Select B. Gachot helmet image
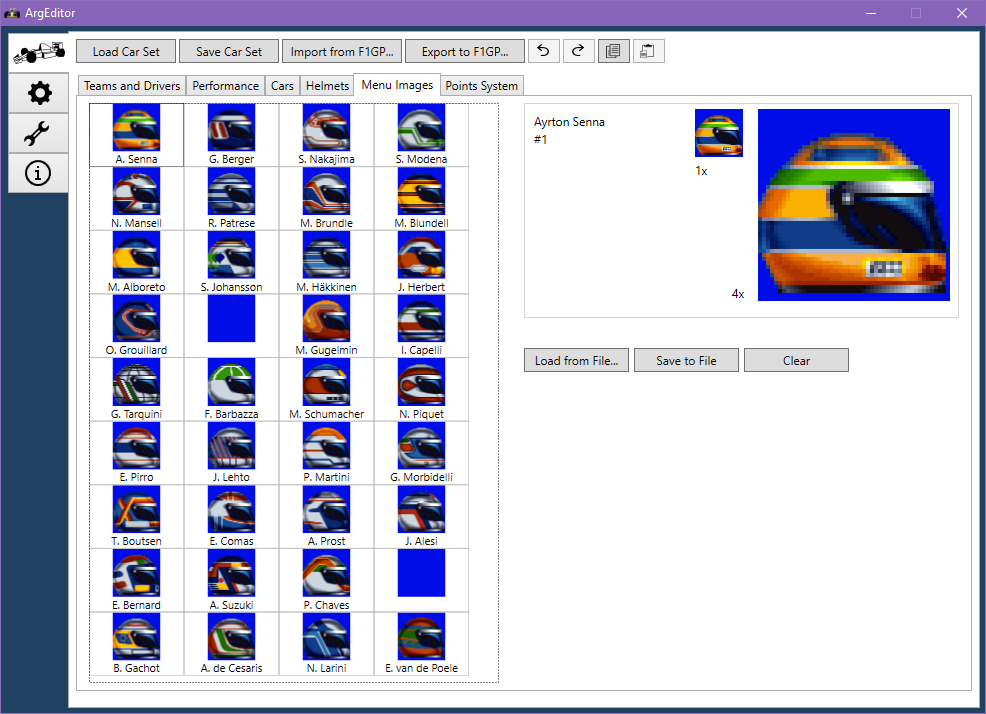This screenshot has height=714, width=986. click(136, 636)
